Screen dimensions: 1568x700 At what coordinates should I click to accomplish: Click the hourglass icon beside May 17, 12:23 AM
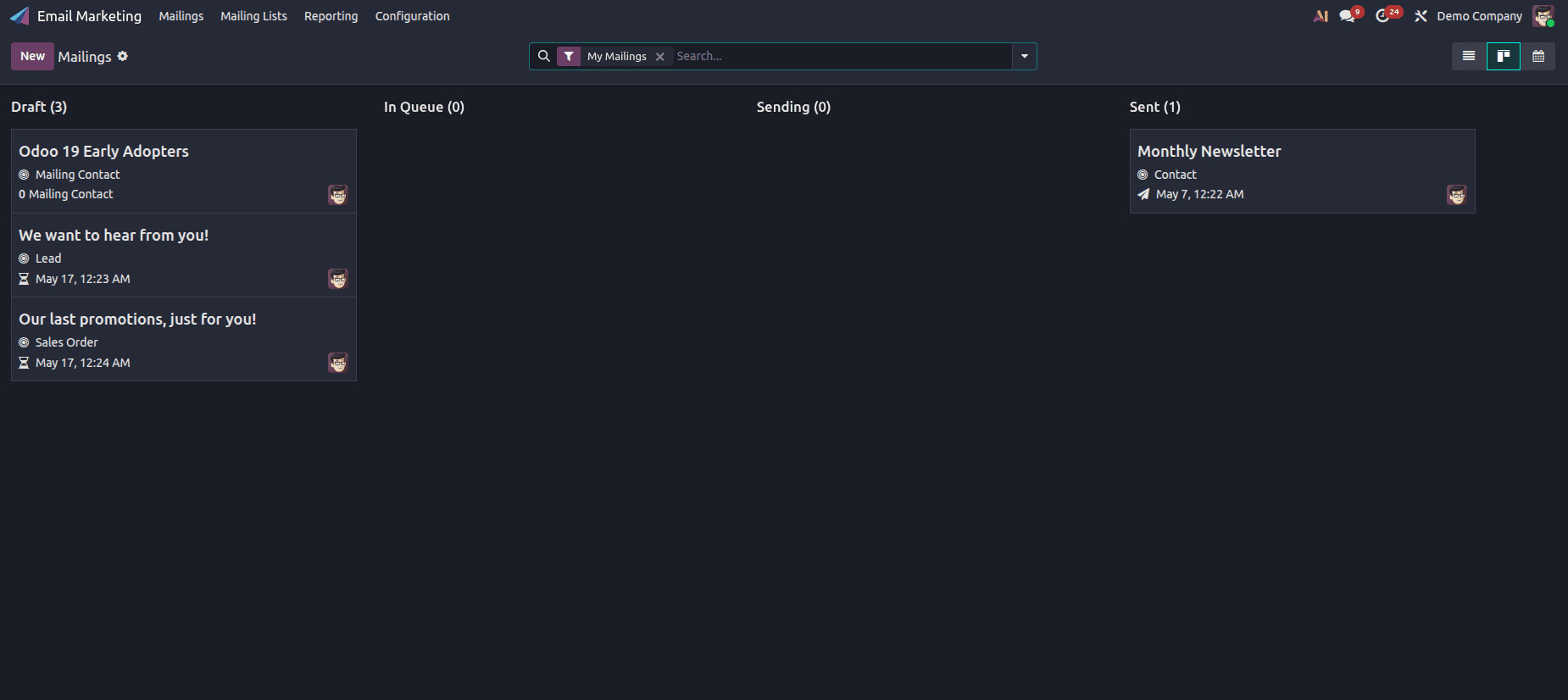tap(24, 279)
